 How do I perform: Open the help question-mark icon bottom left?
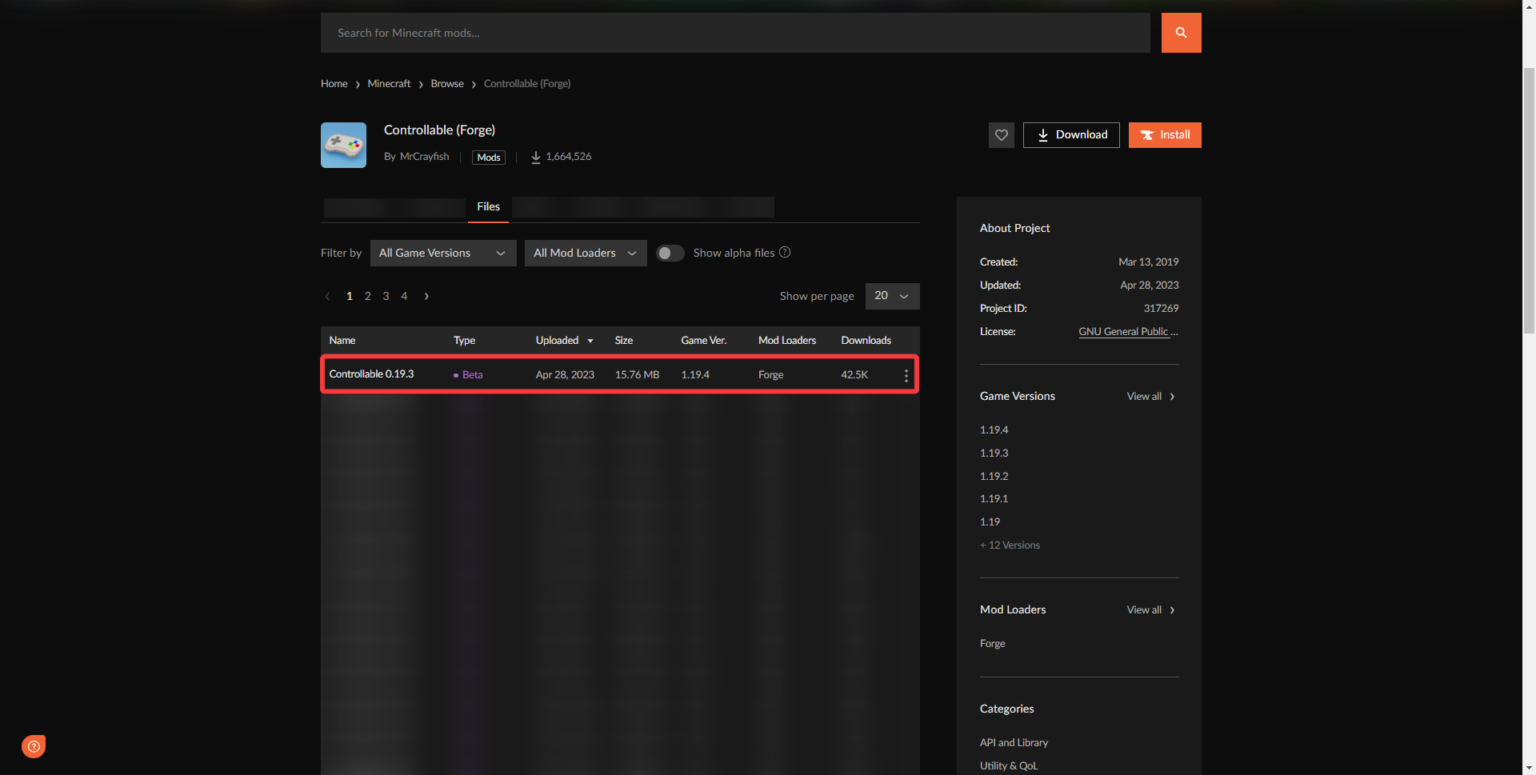[x=33, y=746]
